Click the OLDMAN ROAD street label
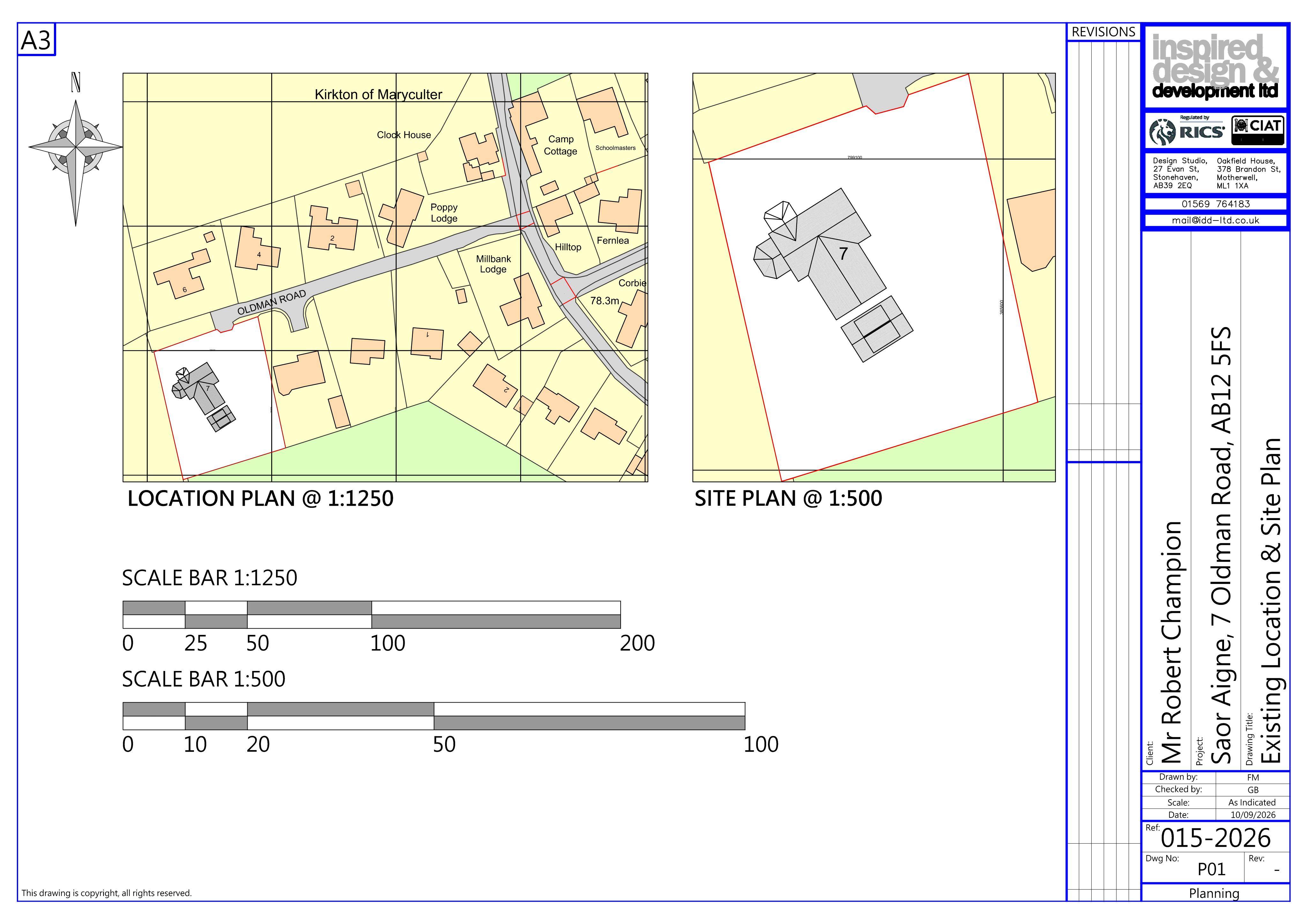This screenshot has width=1307, height=924. 272,303
